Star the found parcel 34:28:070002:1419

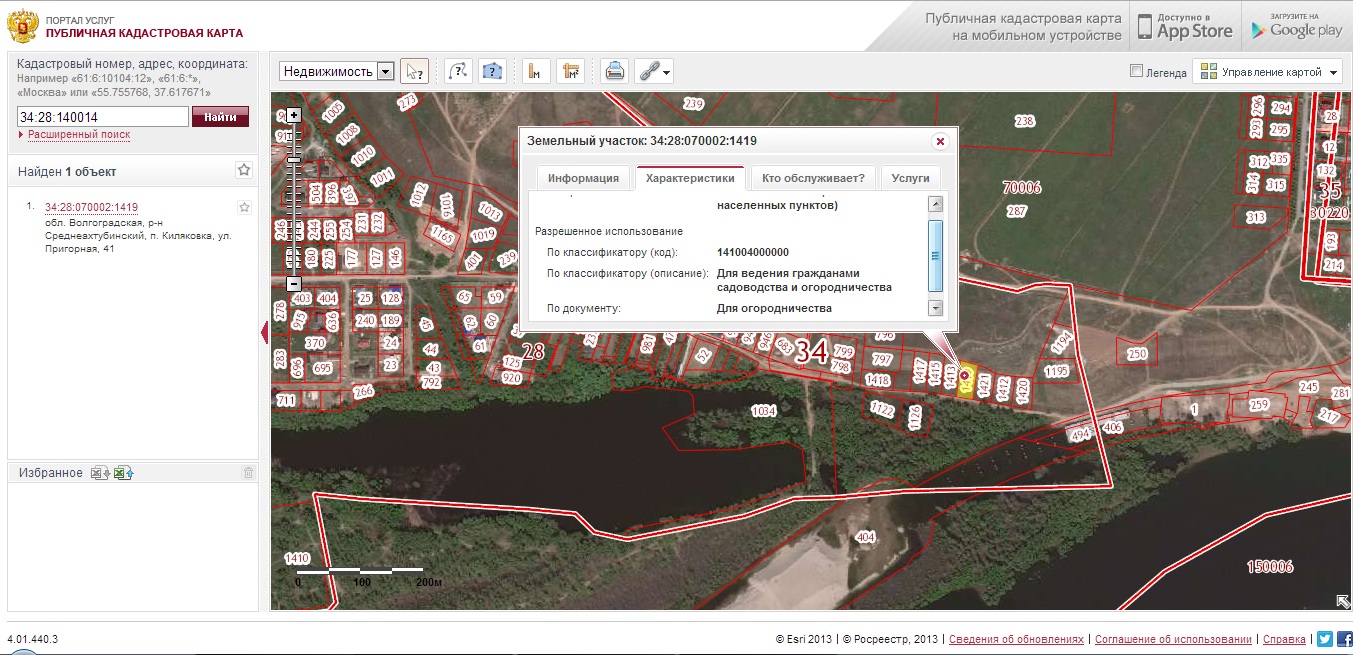tap(244, 207)
